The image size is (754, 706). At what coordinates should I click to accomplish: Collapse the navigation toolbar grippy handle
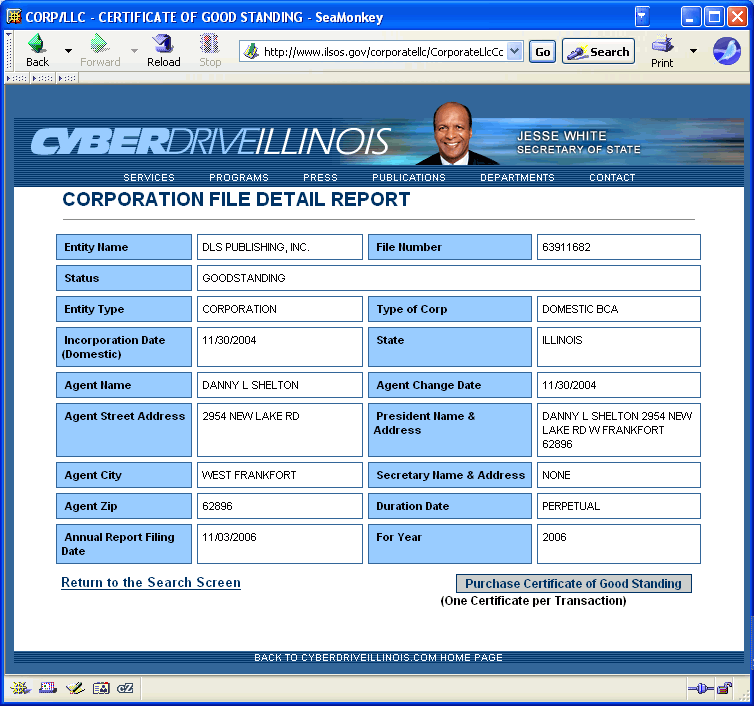[x=9, y=51]
